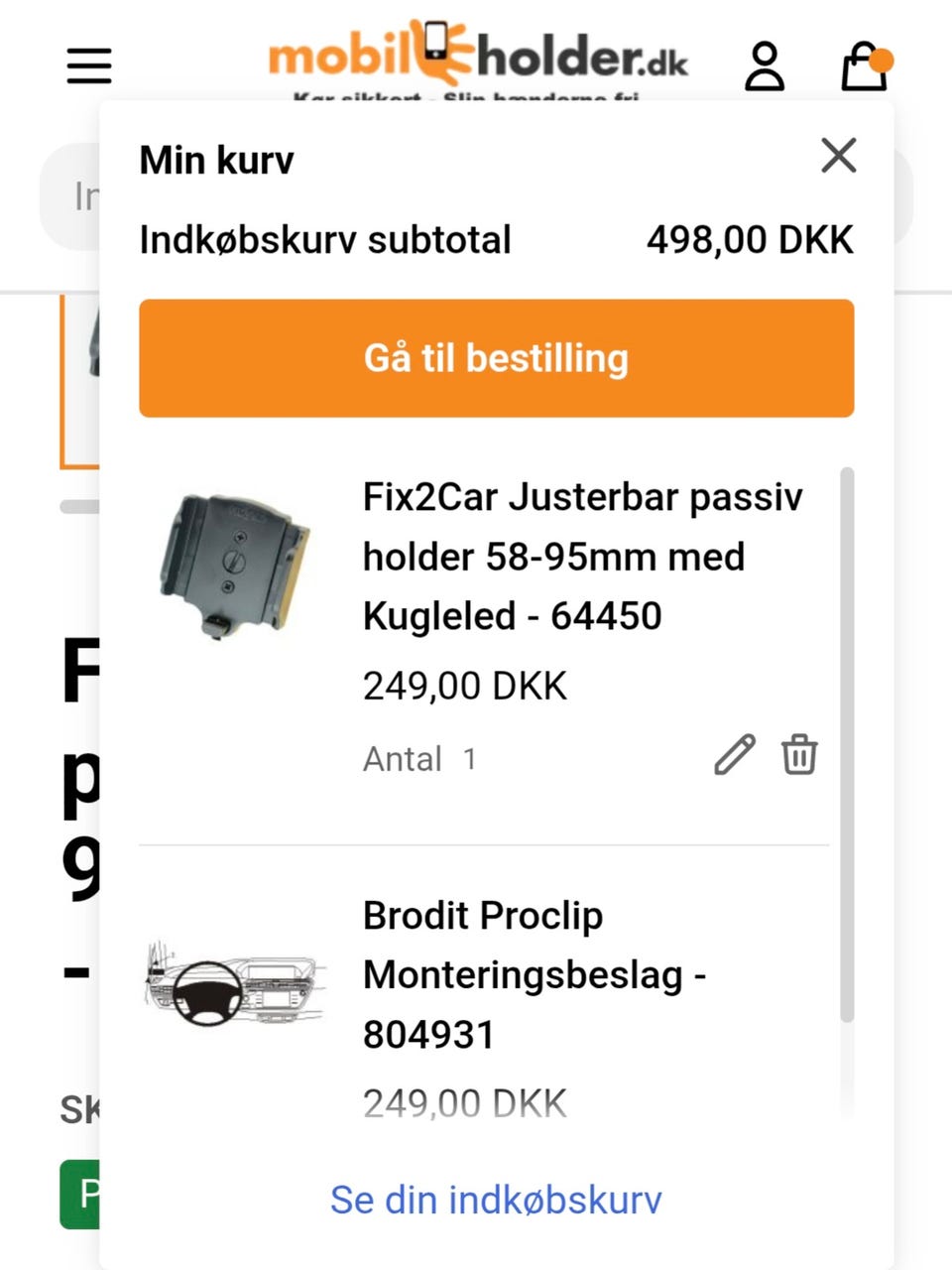Click the Antal 1 quantity label
The image size is (952, 1270).
pos(420,758)
